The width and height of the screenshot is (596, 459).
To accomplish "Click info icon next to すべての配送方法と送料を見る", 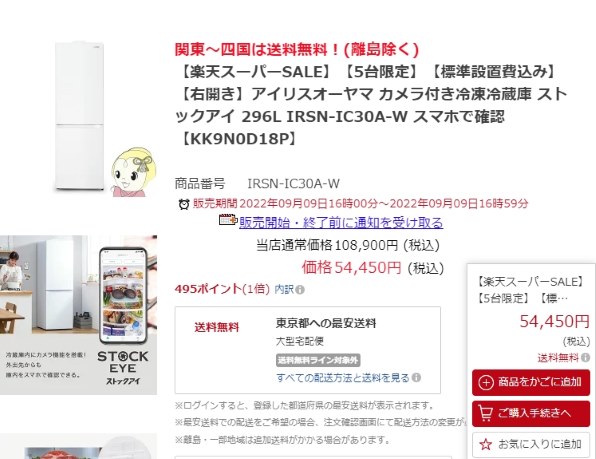I will (416, 378).
